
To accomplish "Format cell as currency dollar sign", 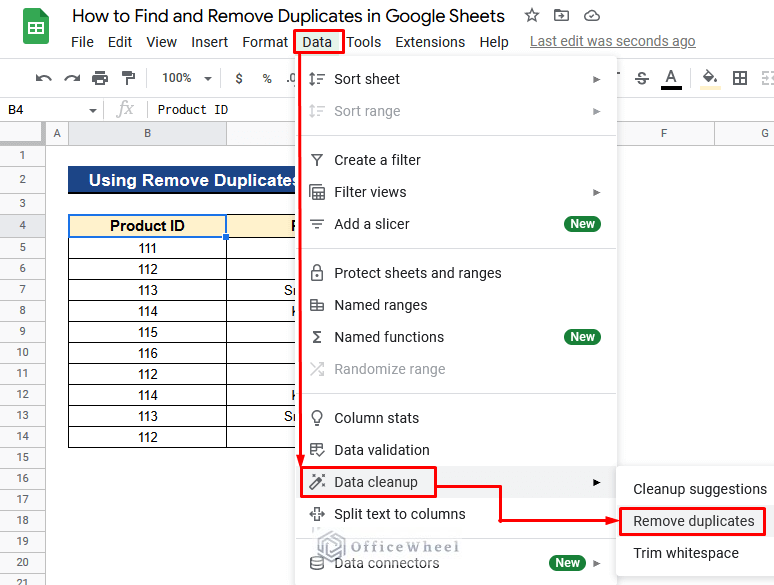I will 239,78.
